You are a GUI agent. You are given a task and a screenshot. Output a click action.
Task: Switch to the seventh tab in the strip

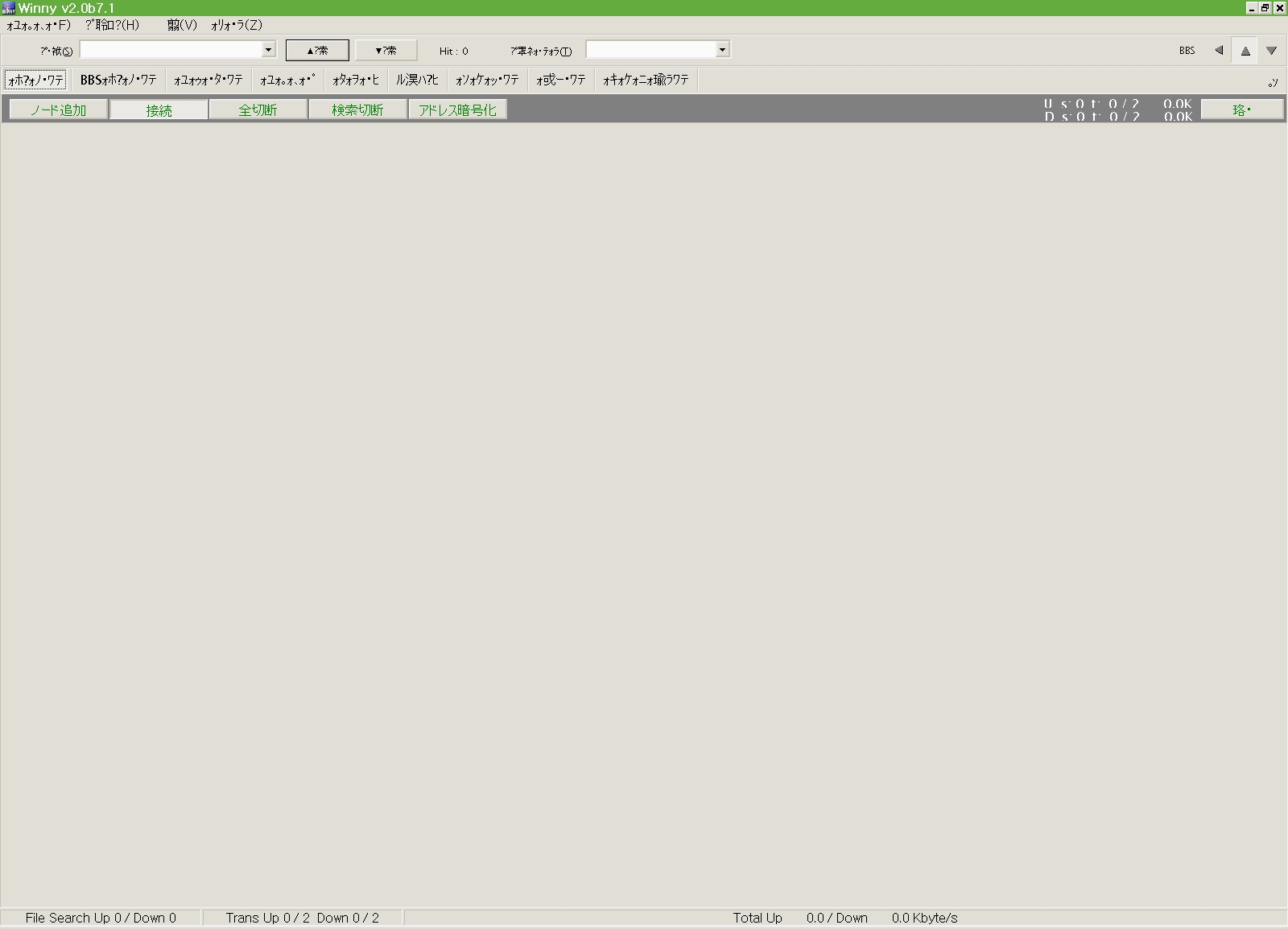click(487, 80)
